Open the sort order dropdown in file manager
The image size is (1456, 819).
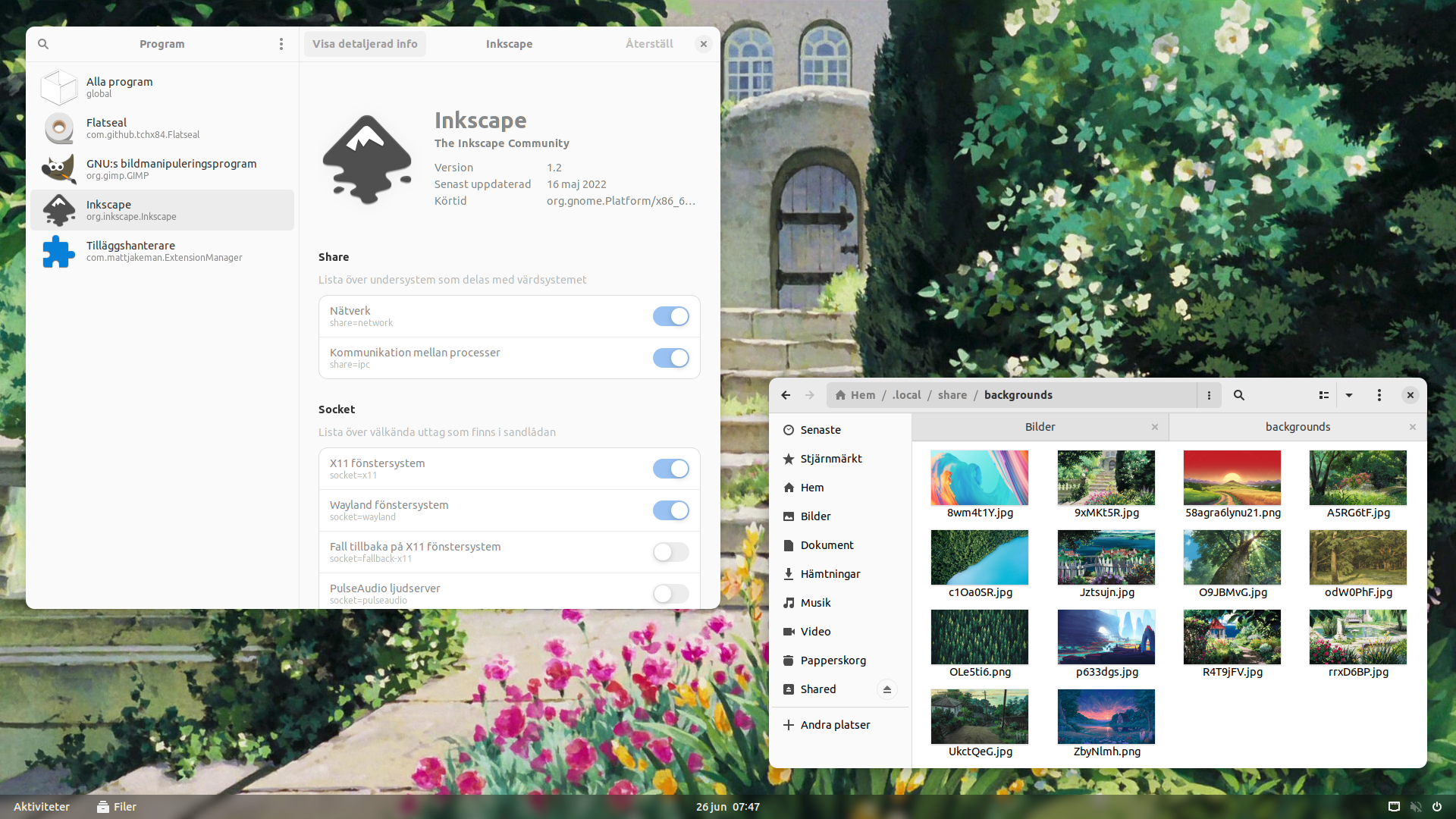point(1348,395)
